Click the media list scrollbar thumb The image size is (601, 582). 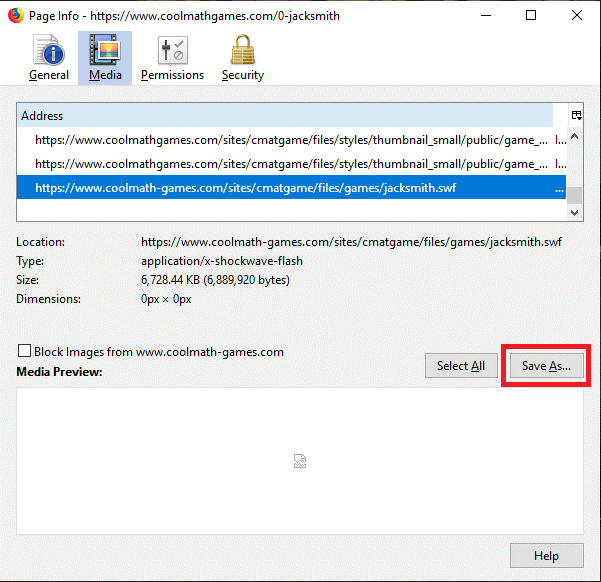pos(574,195)
